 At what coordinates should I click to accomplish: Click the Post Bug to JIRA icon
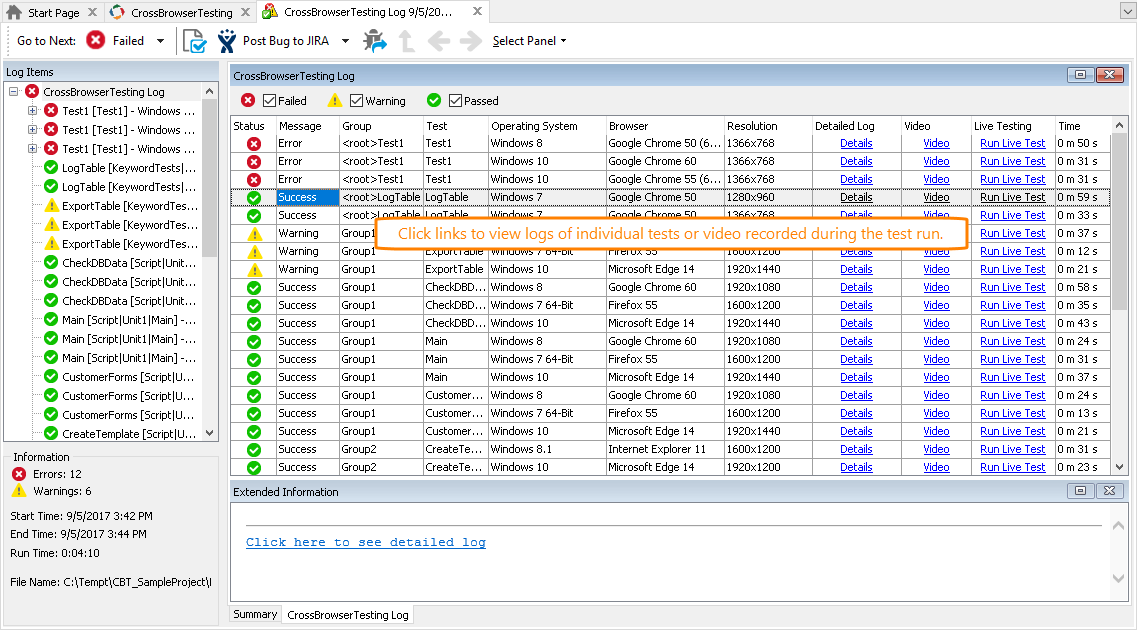[x=227, y=41]
